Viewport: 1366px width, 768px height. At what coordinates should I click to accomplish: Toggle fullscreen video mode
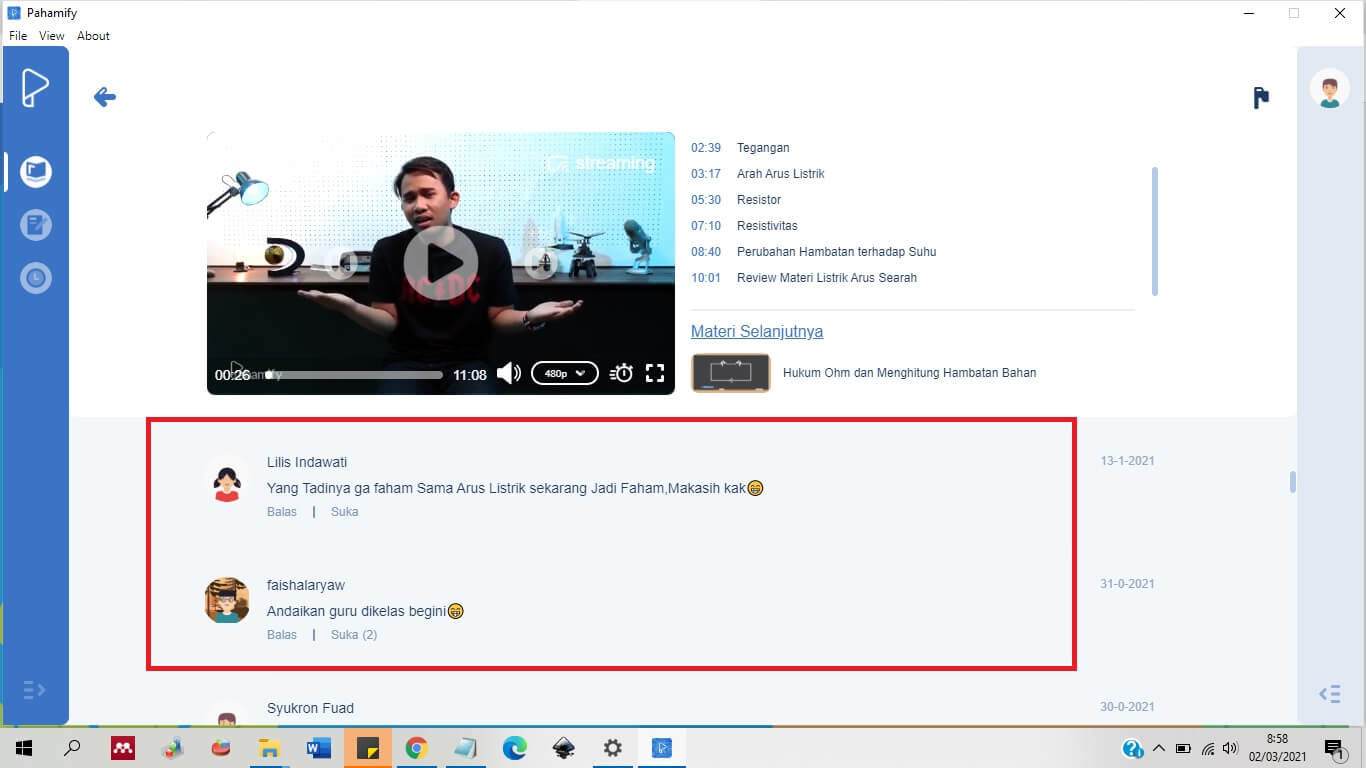tap(655, 374)
